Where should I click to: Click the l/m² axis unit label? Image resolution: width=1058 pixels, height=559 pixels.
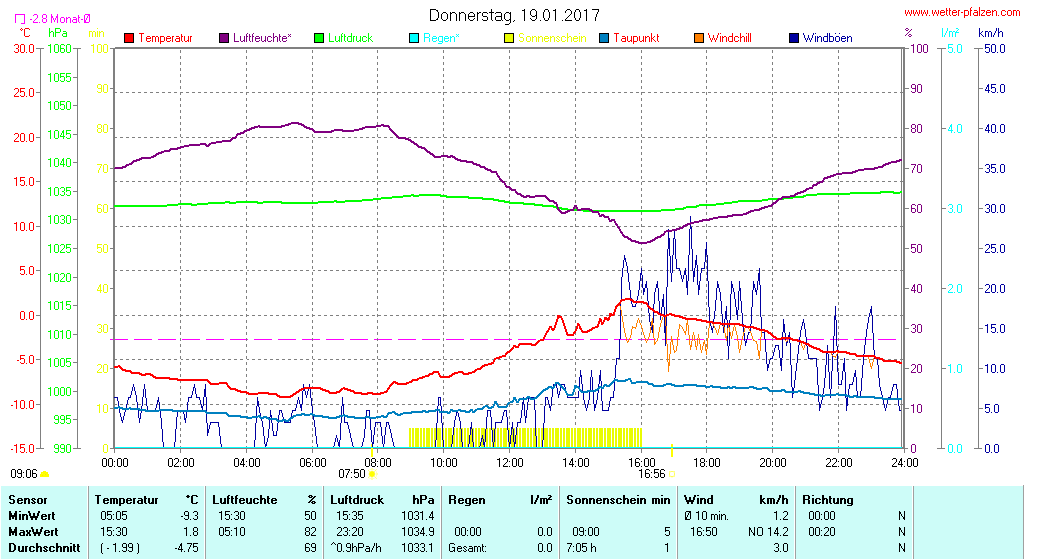click(950, 33)
